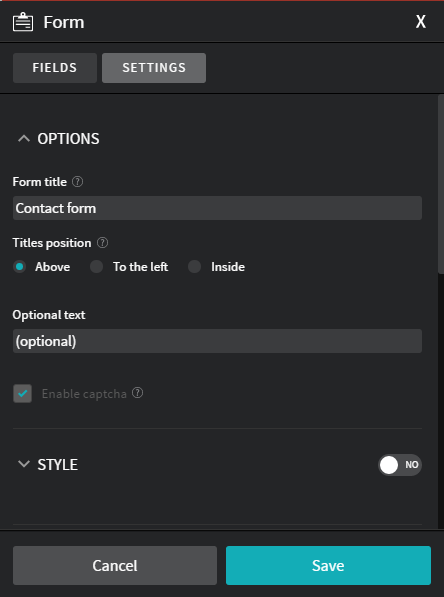Save the form settings
The width and height of the screenshot is (444, 597).
(328, 565)
